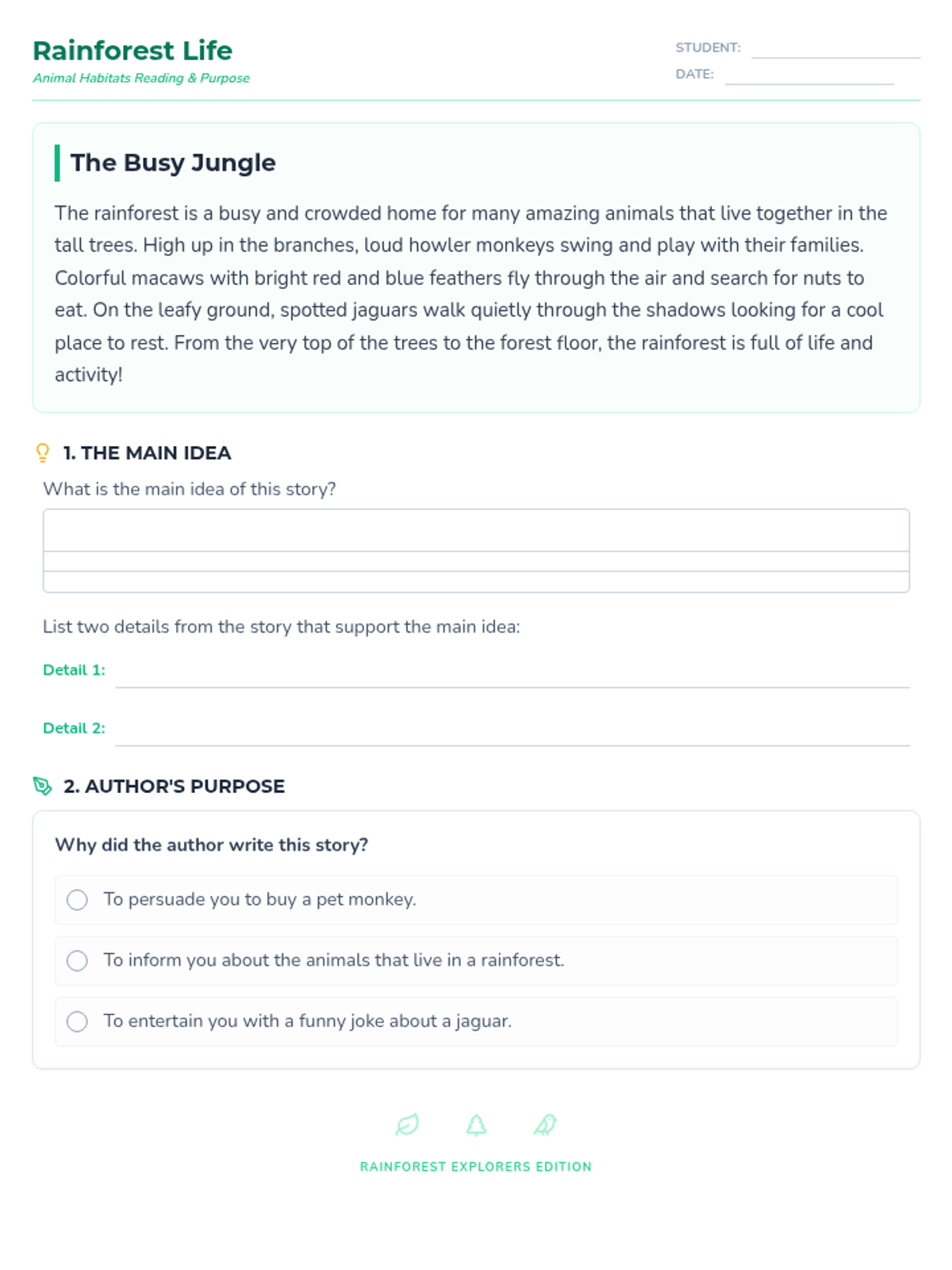Screen dimensions: 952x1270
Task: Click "The Busy Jungle" passage heading
Action: pos(173,163)
